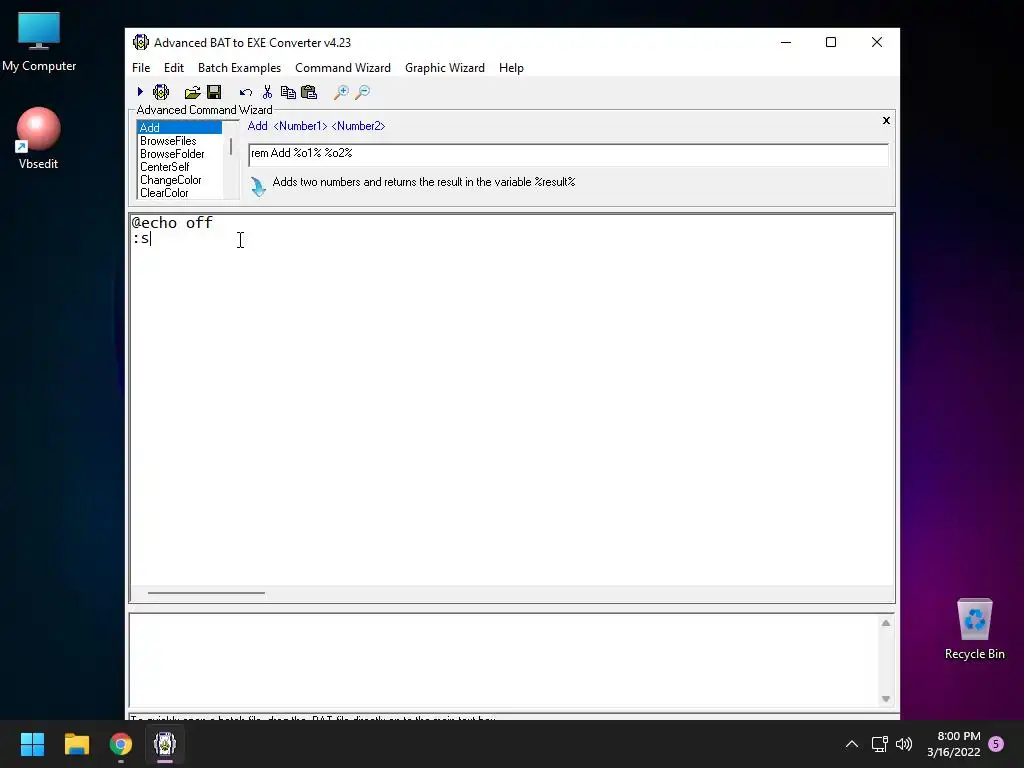Cut selection using scissors icon
This screenshot has height=768, width=1024.
point(267,92)
